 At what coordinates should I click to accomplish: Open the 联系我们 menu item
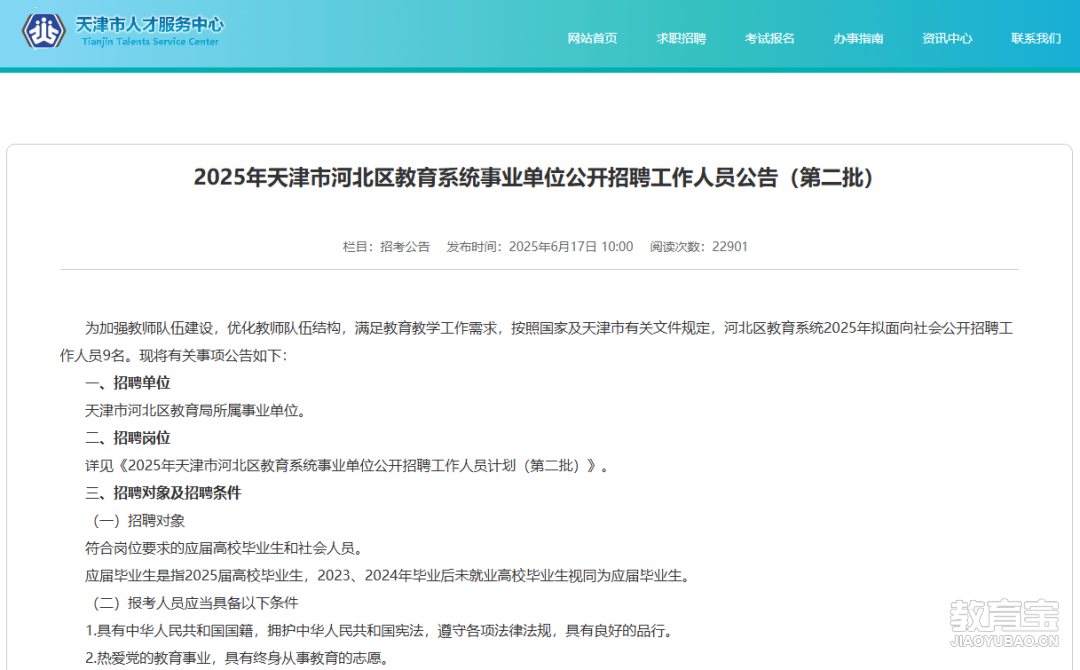coord(1036,39)
